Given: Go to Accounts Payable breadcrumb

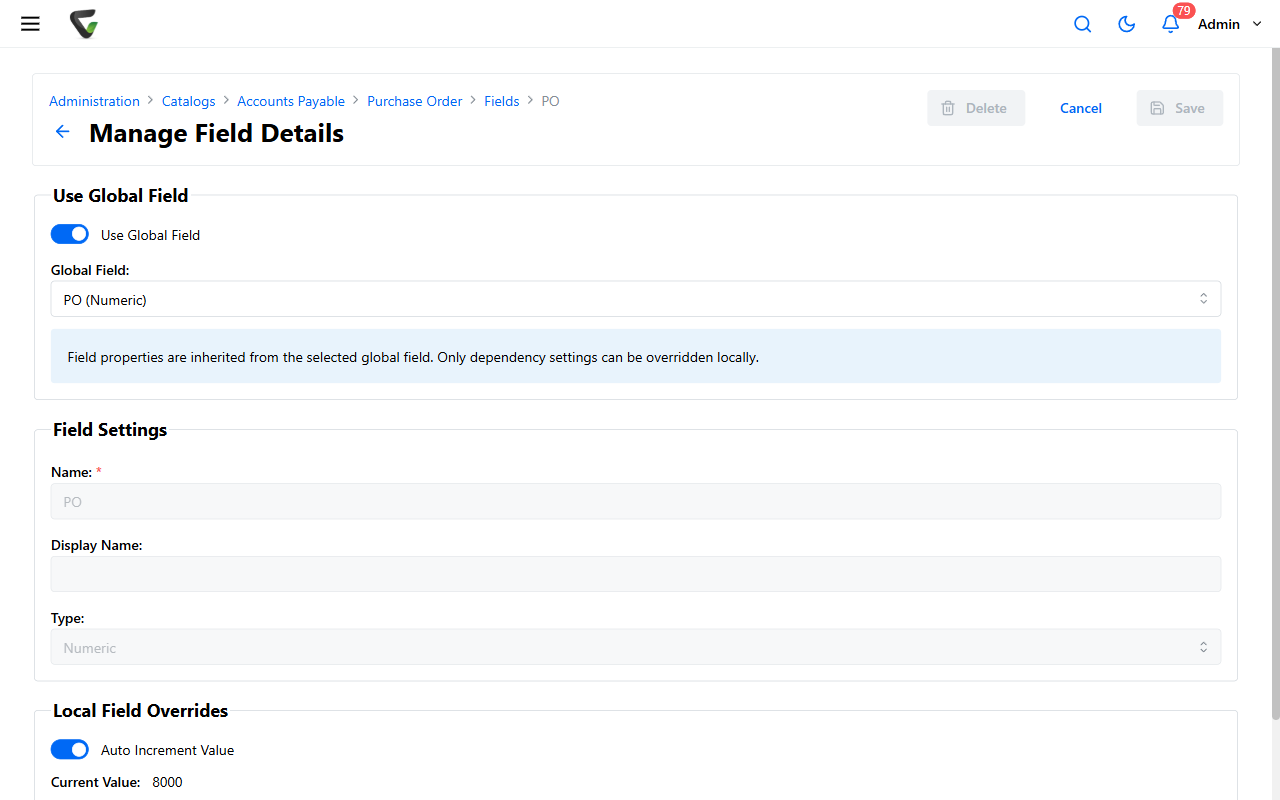Looking at the screenshot, I should coord(291,101).
